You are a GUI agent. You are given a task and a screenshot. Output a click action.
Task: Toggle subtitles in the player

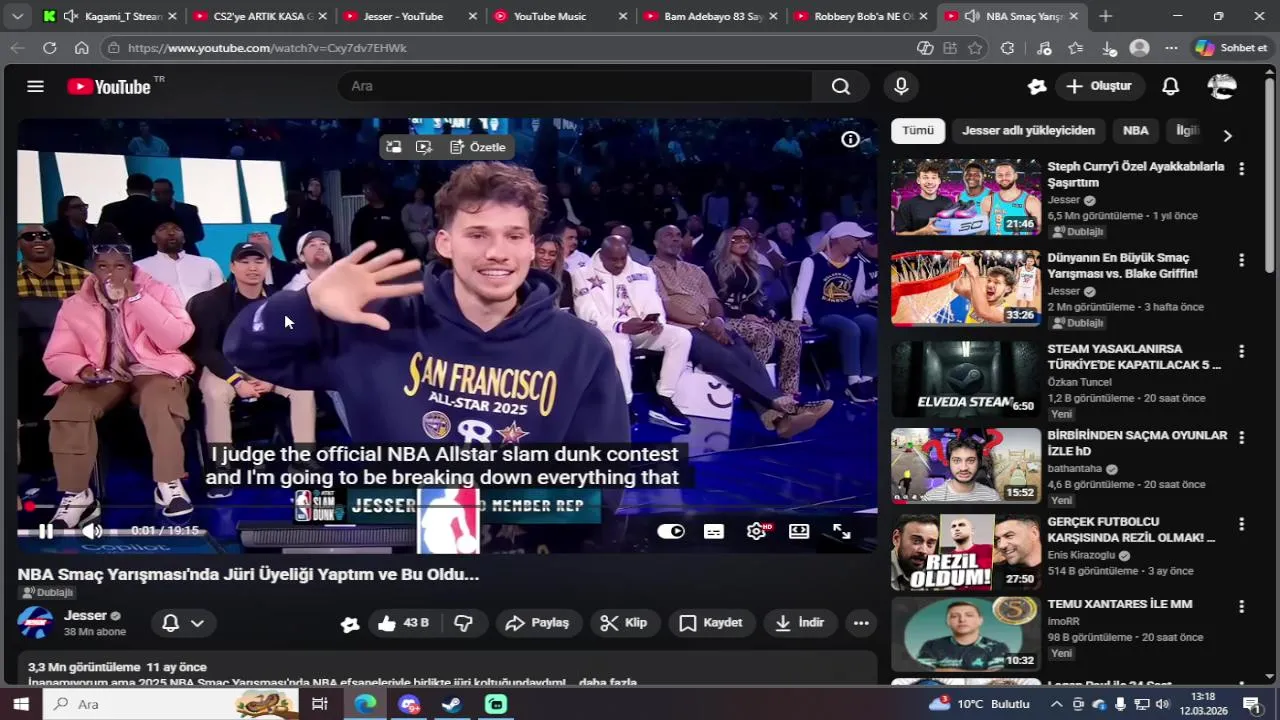point(714,531)
